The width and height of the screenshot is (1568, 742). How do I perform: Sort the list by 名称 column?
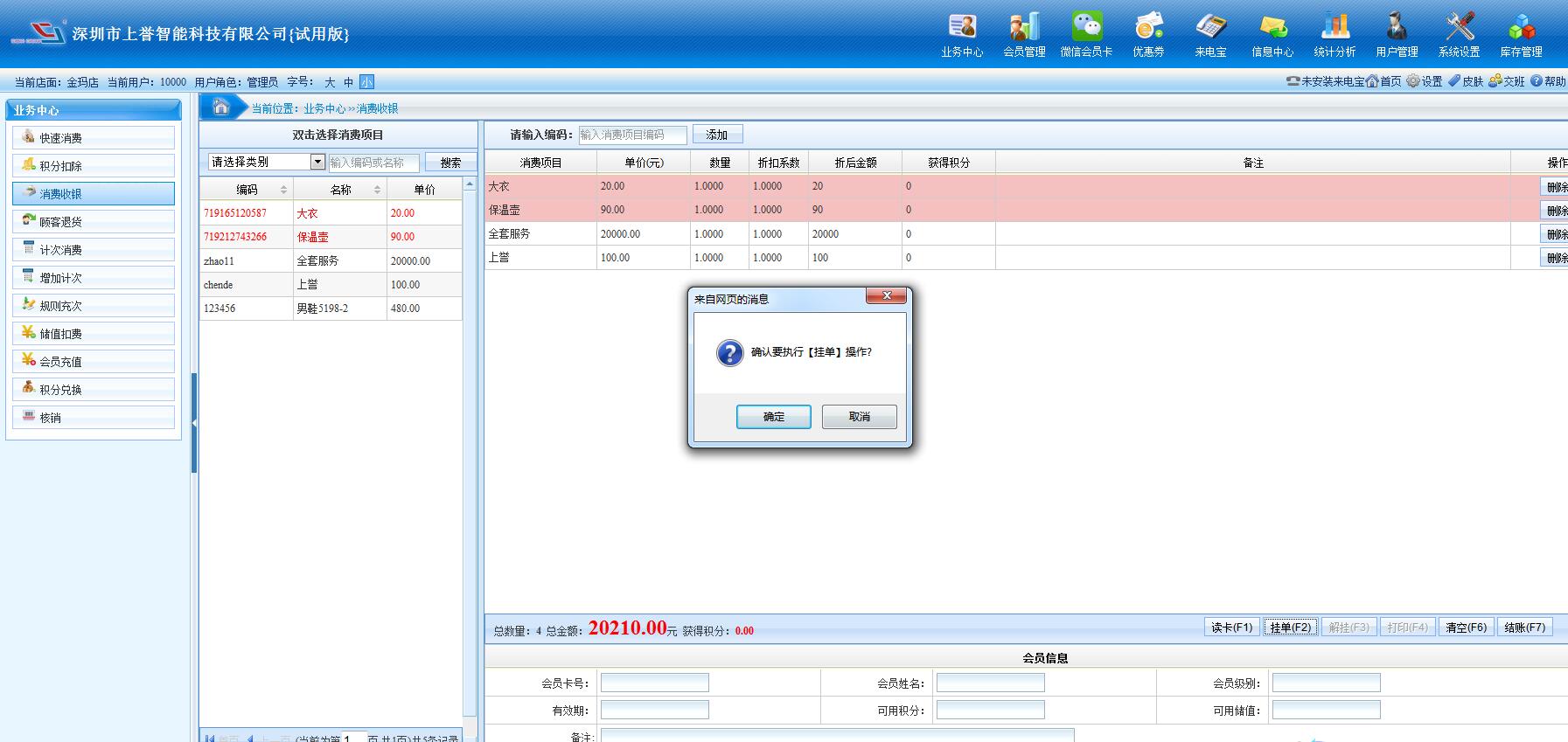pos(377,190)
